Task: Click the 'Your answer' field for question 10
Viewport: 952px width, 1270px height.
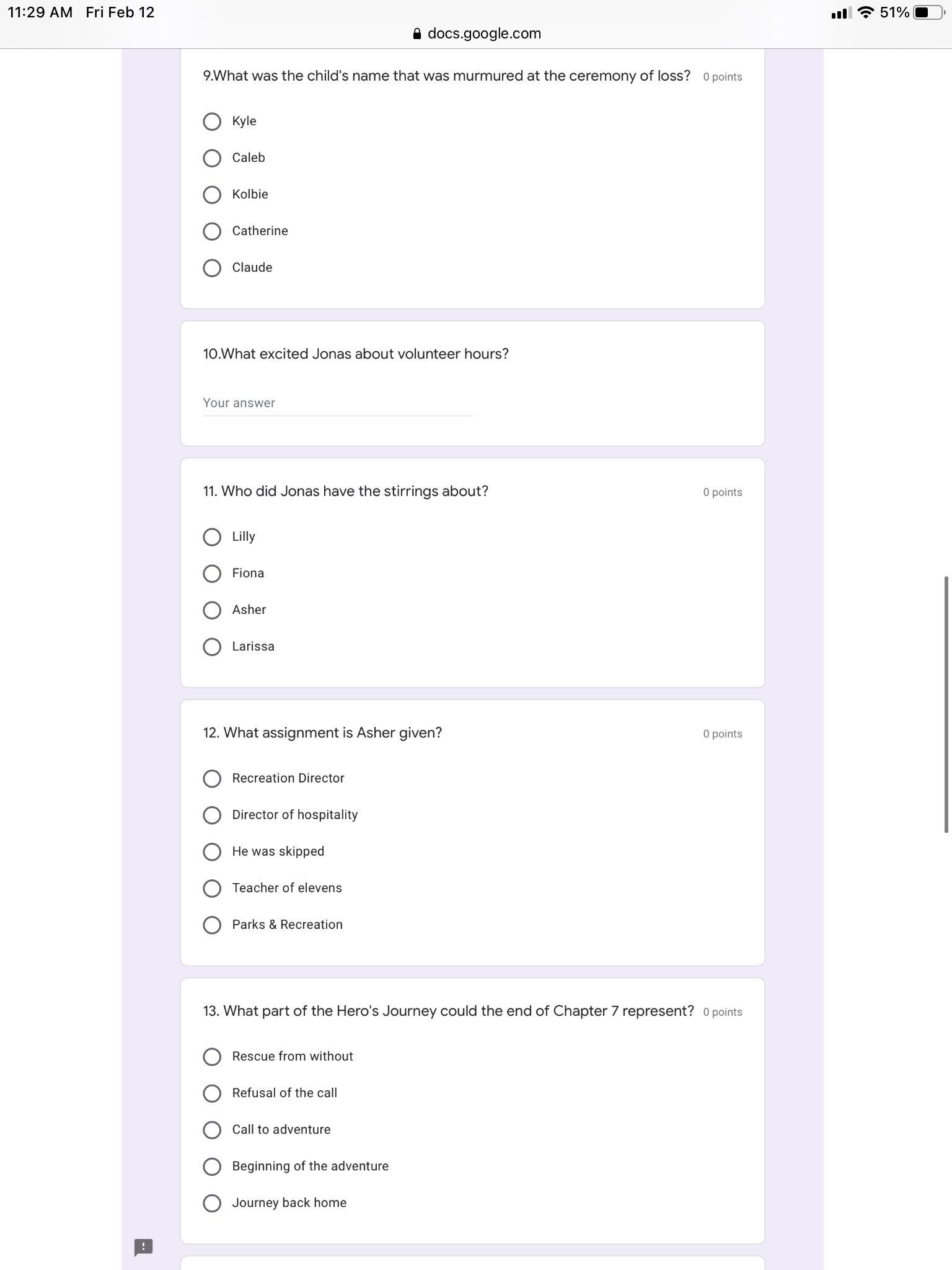Action: 337,403
